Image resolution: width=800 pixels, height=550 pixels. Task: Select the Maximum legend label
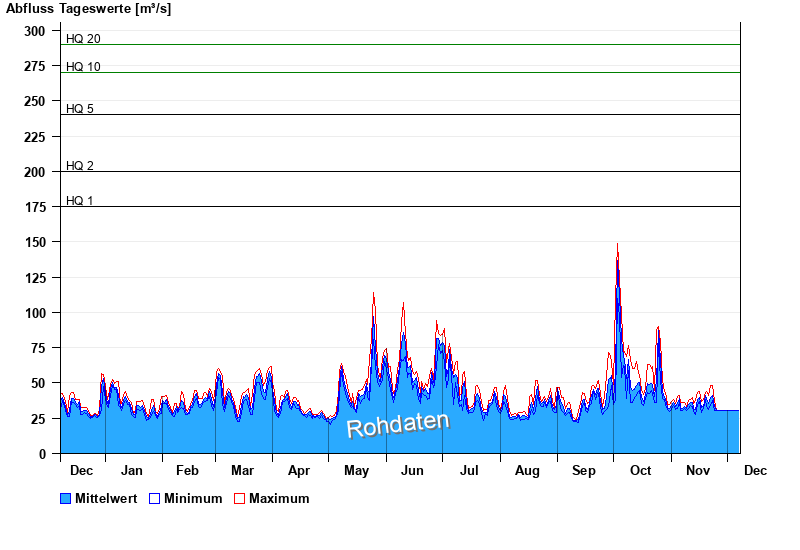tap(279, 498)
